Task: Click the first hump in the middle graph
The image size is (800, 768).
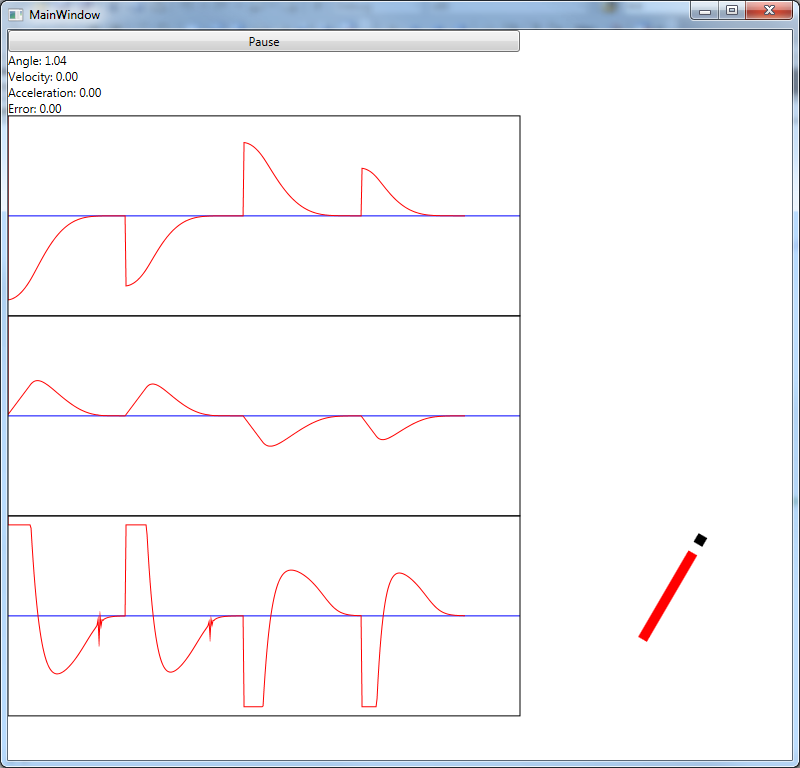Action: click(37, 381)
